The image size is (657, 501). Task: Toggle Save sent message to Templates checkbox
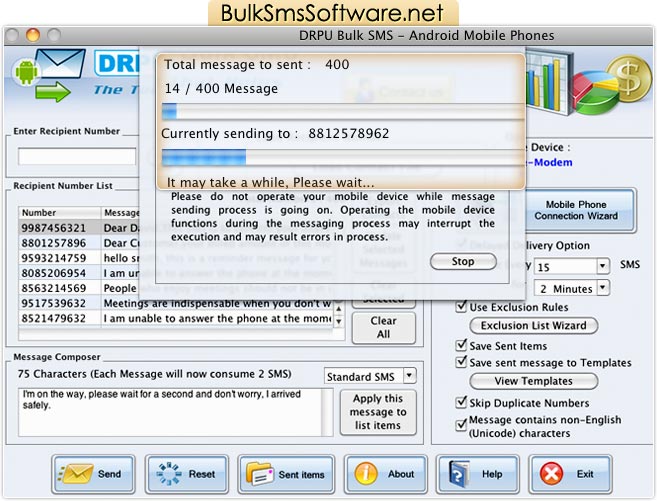point(461,362)
